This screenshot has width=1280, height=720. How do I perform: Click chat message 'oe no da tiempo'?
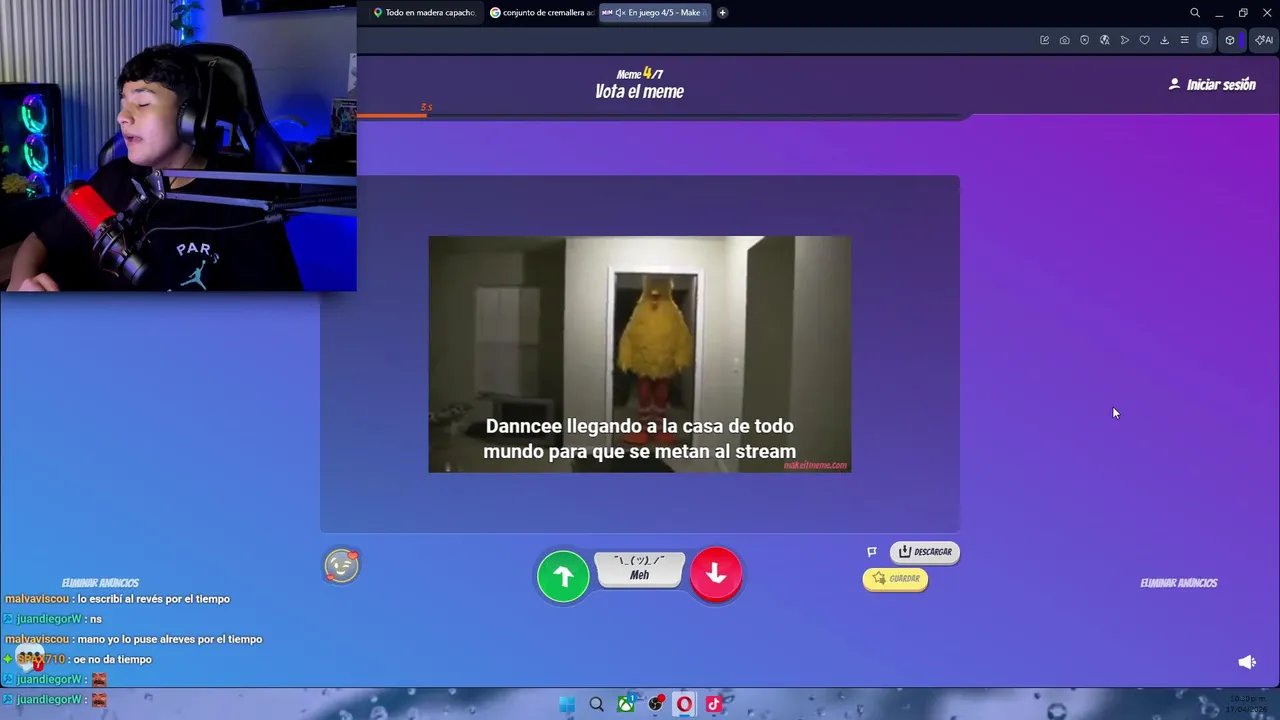[x=112, y=660]
